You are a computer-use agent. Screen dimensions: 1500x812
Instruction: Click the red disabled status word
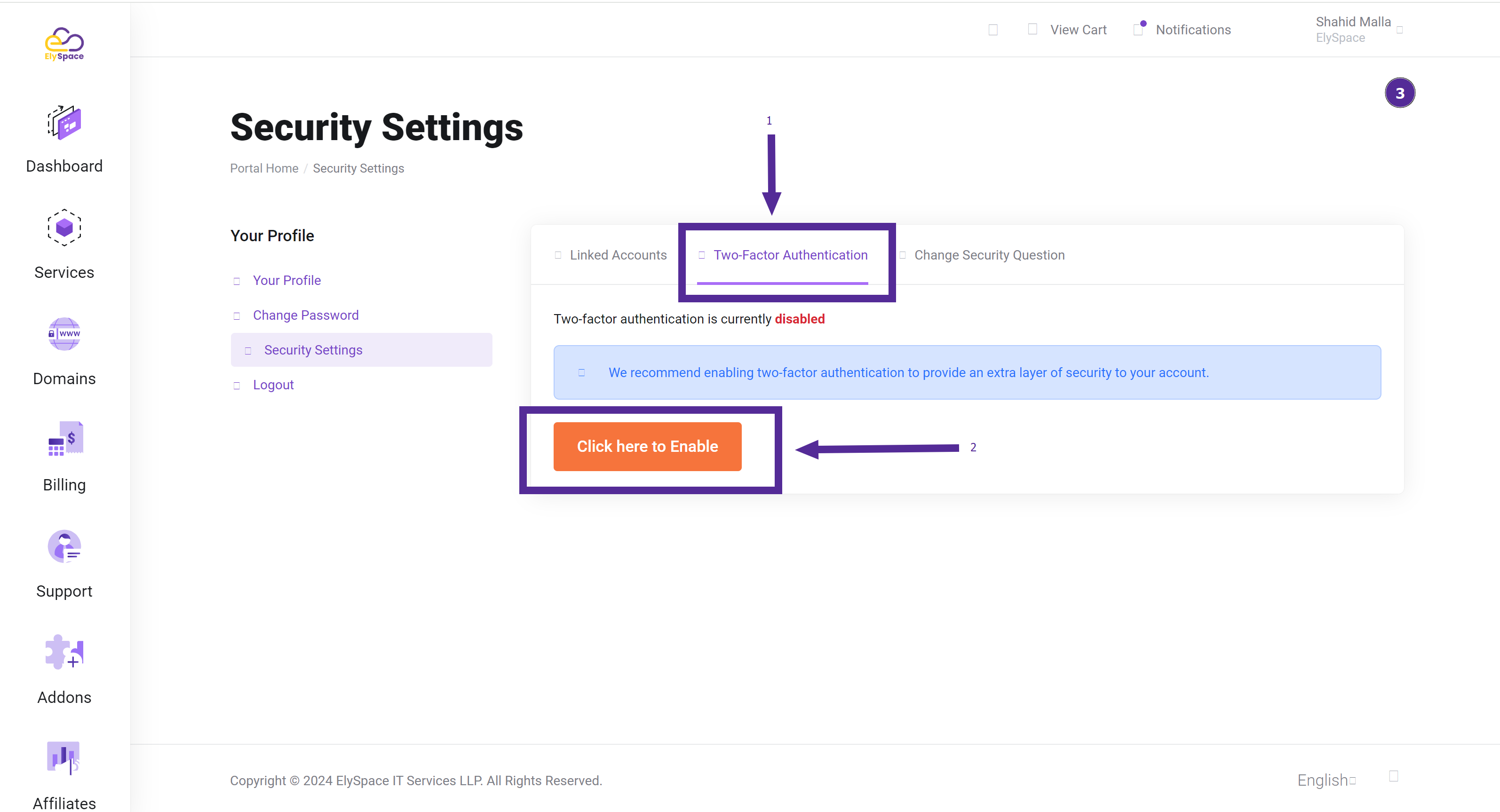(800, 319)
